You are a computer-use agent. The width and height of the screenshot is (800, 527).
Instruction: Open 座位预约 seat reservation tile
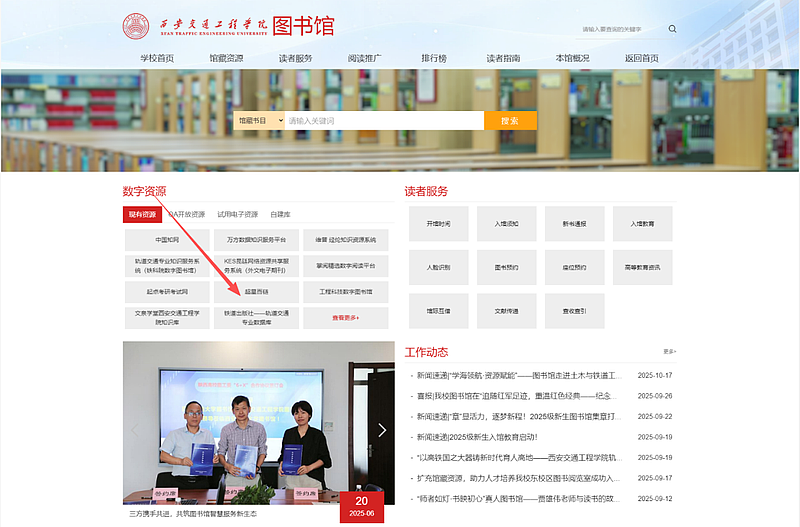tap(574, 267)
